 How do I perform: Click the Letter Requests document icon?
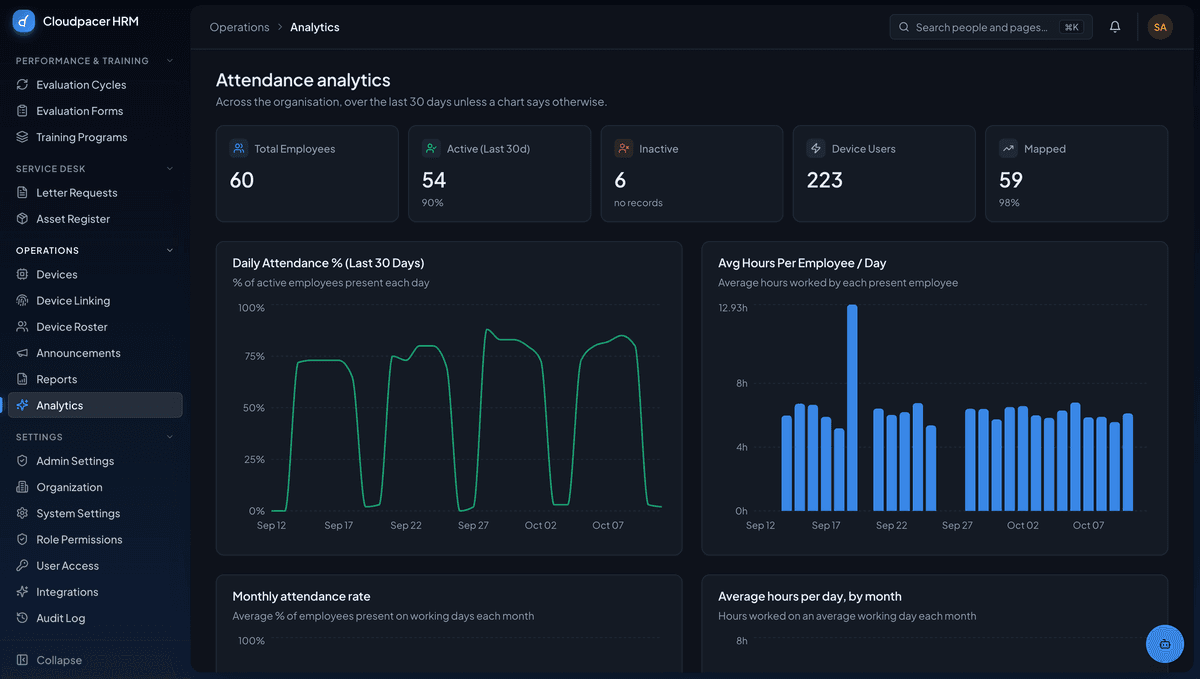[x=23, y=193]
